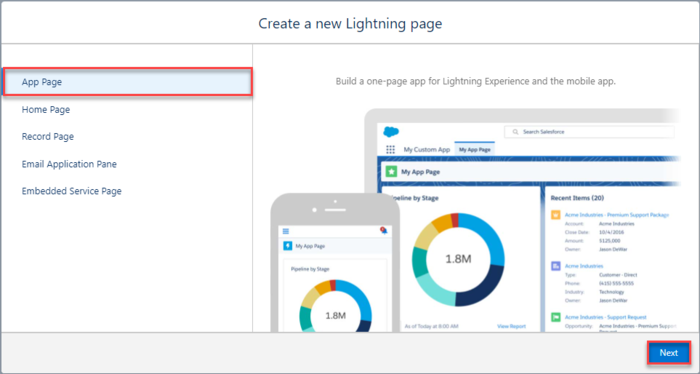Click the green Support Request record icon
700x374 pixels.
point(556,317)
